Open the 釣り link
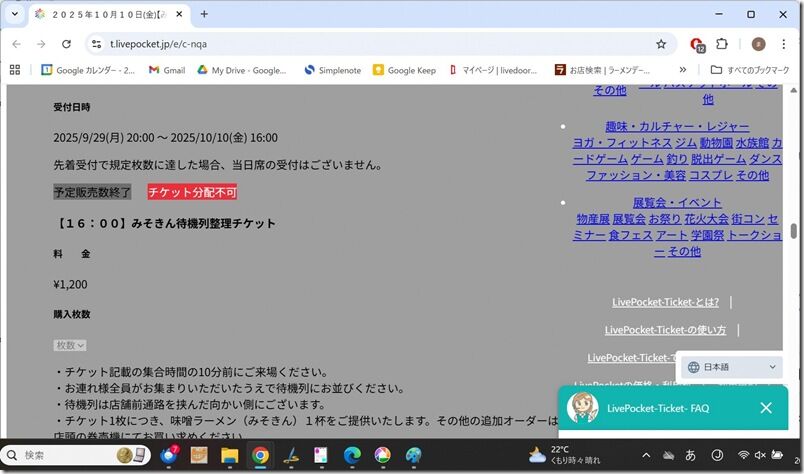The width and height of the screenshot is (804, 474). 677,159
